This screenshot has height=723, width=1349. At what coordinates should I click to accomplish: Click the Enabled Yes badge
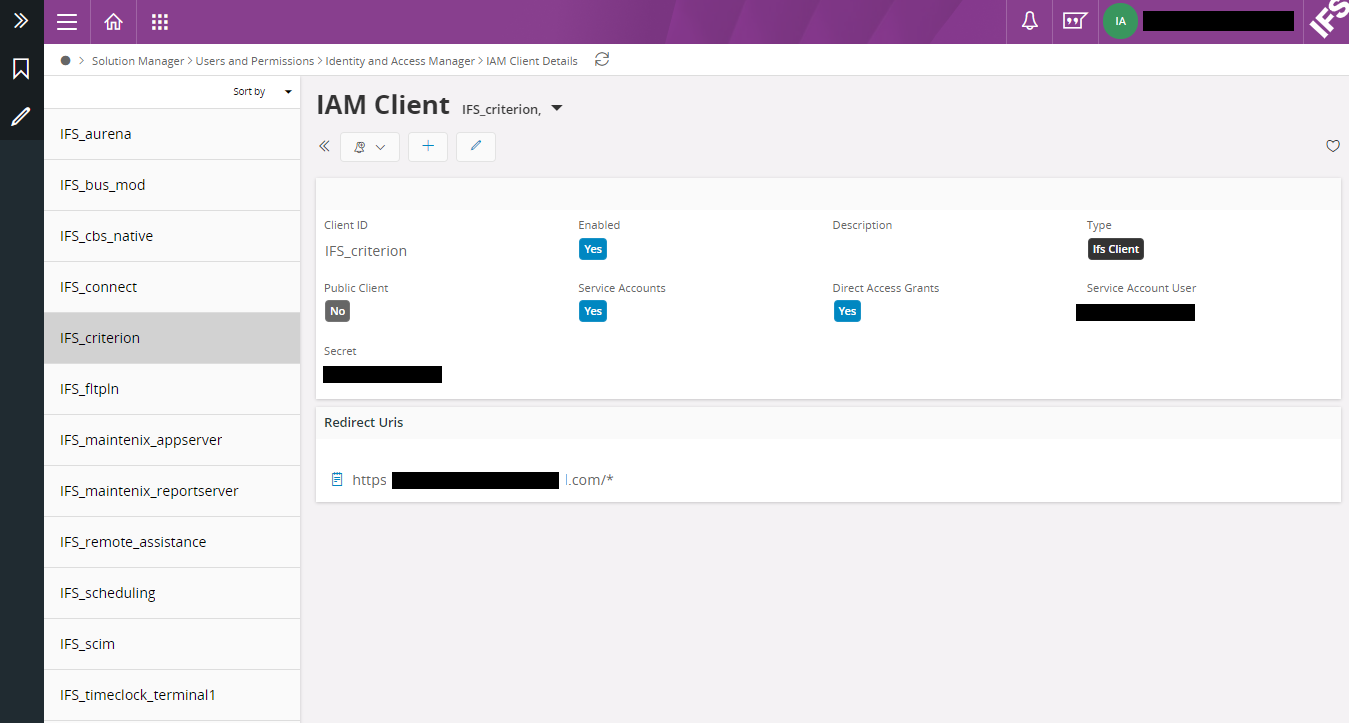[x=593, y=249]
